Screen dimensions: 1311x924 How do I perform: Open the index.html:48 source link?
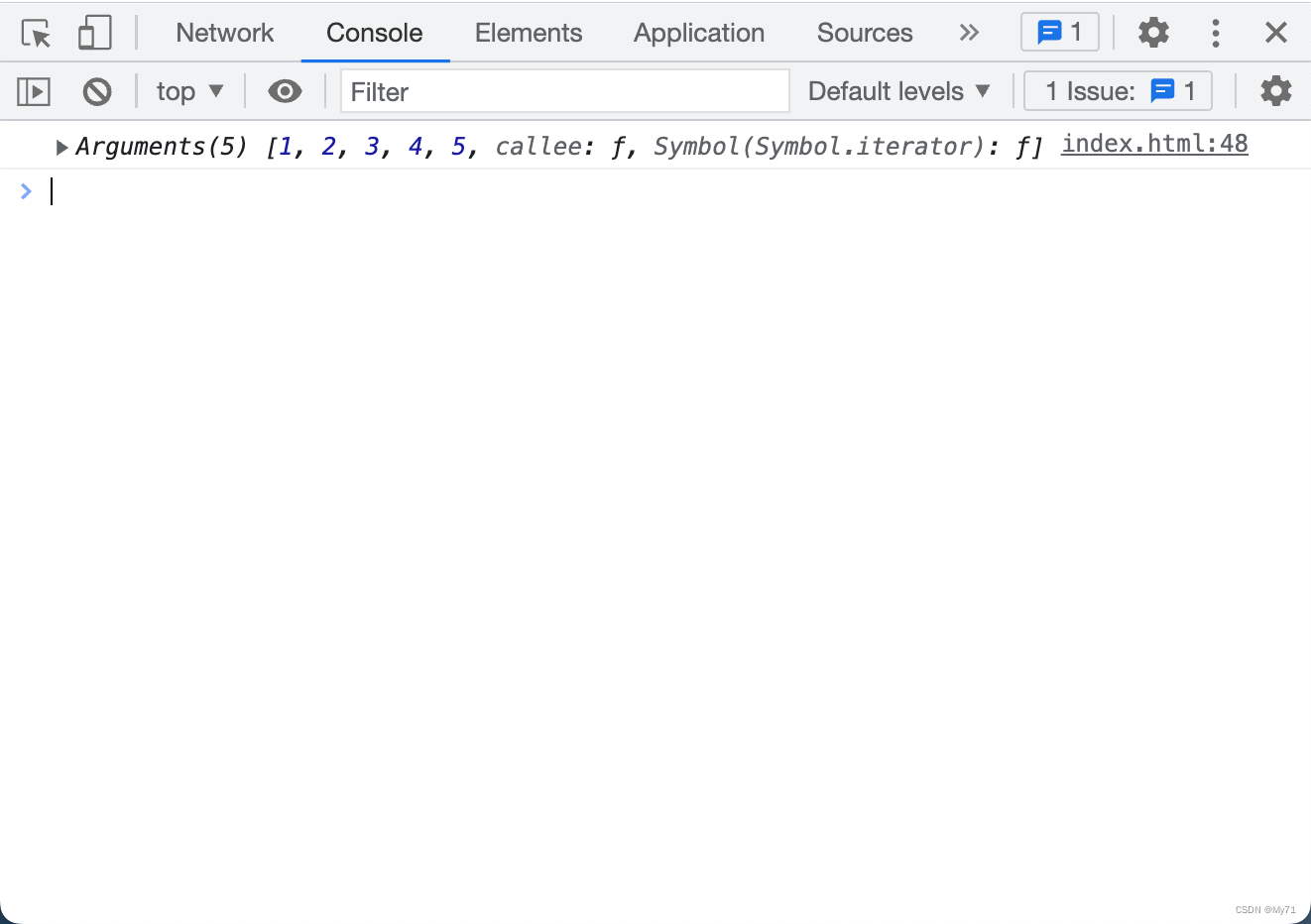click(1153, 144)
